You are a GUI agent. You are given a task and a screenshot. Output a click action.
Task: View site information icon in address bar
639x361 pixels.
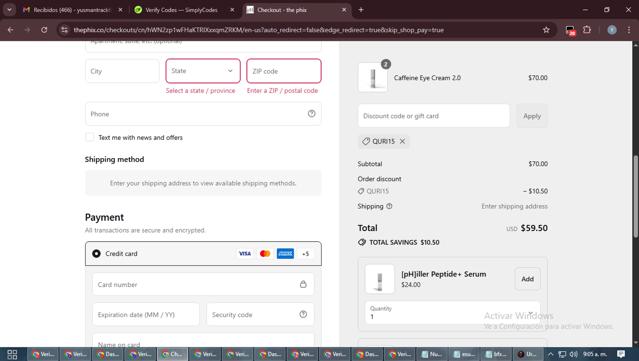tap(64, 30)
